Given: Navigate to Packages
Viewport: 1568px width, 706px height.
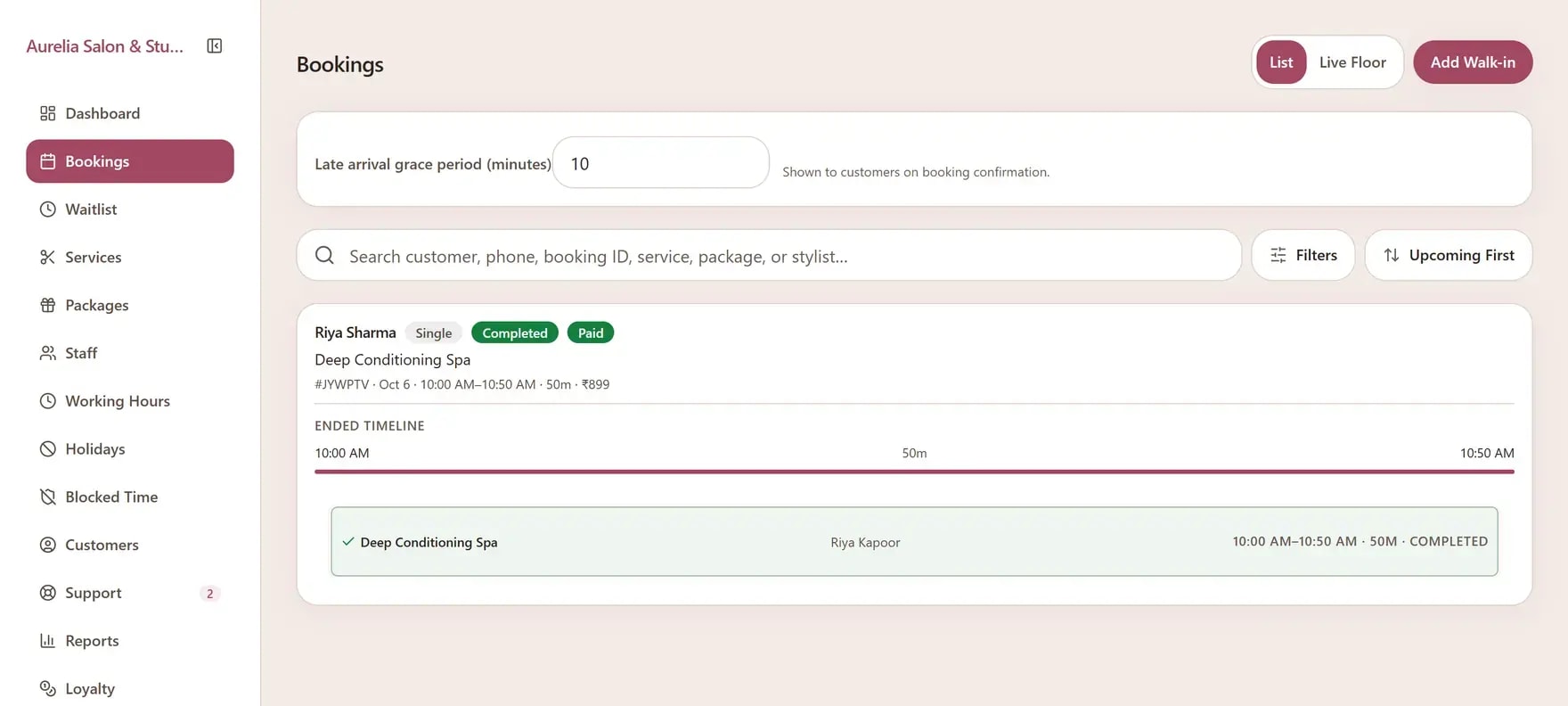Looking at the screenshot, I should [x=130, y=305].
